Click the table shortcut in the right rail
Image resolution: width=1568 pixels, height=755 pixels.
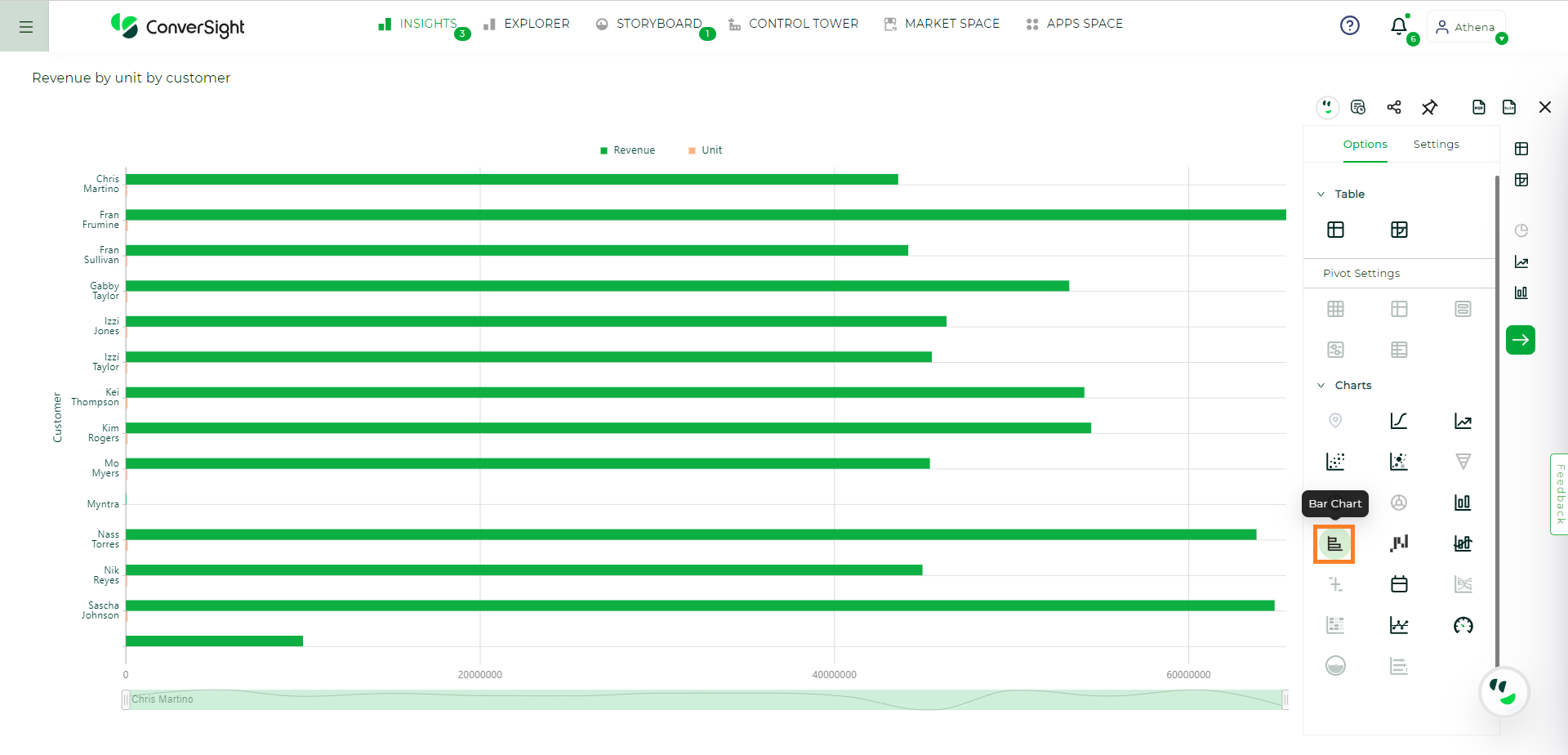[x=1521, y=149]
